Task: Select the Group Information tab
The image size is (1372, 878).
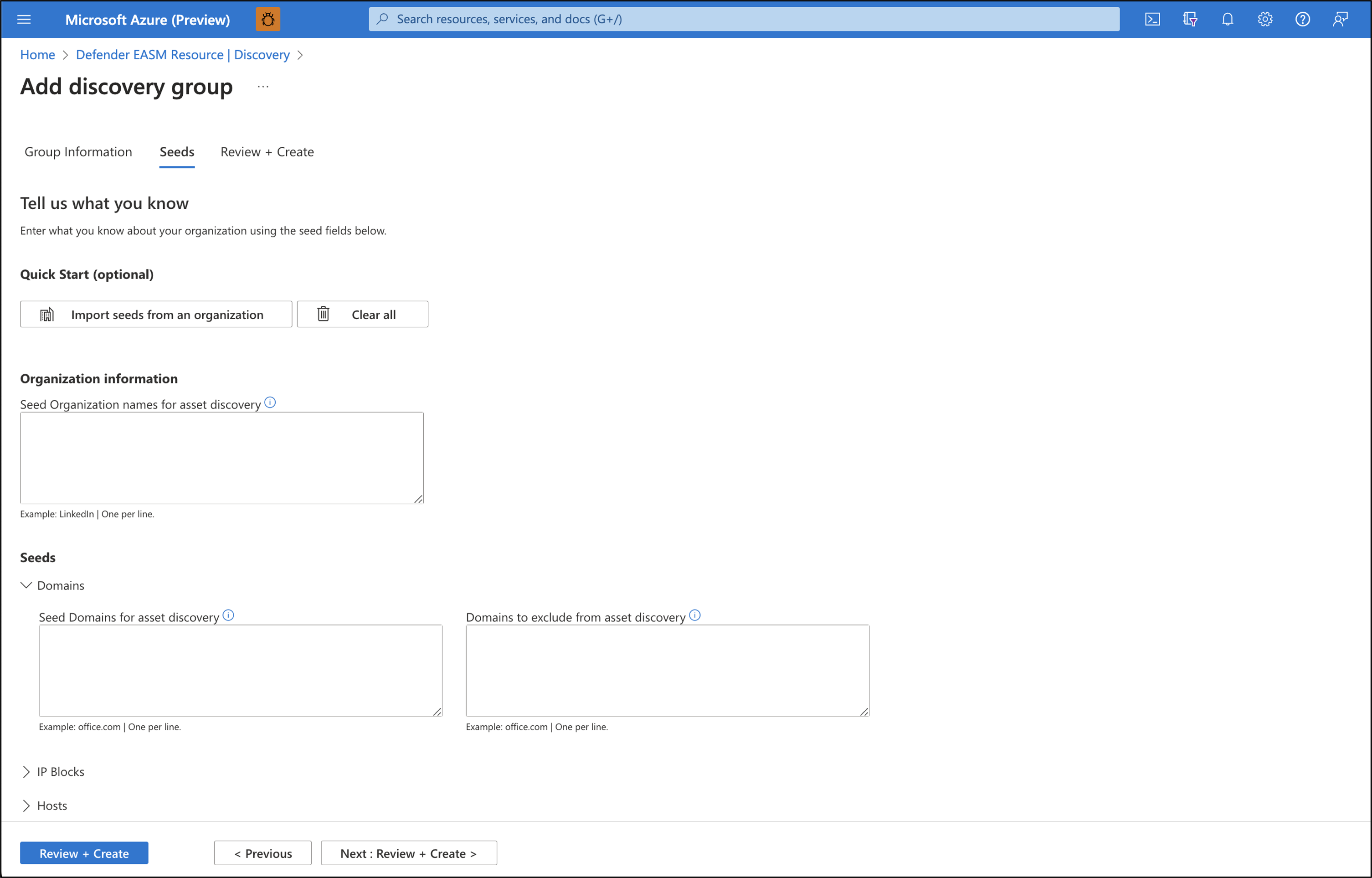Action: click(78, 152)
